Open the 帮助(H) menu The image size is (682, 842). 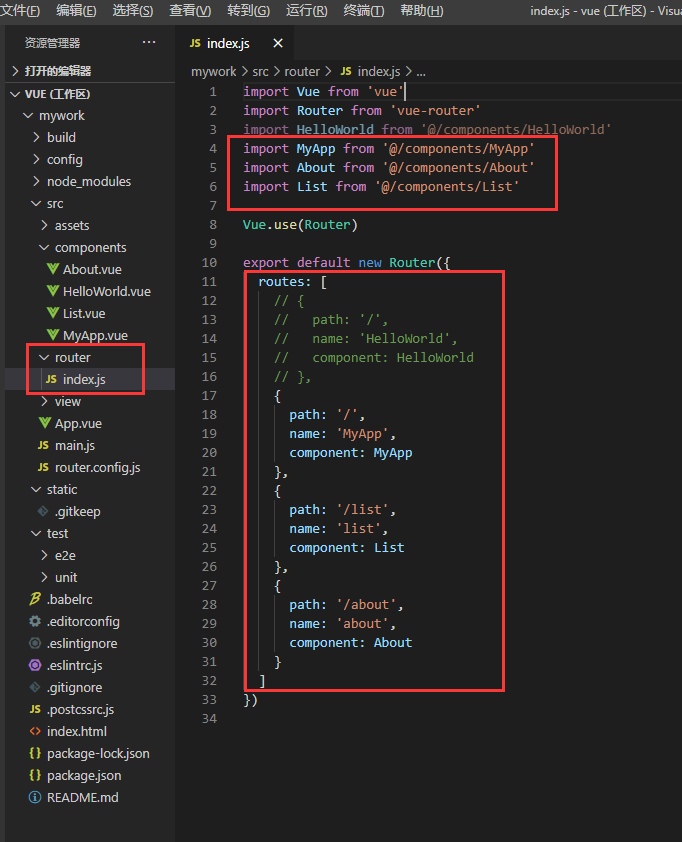[422, 11]
